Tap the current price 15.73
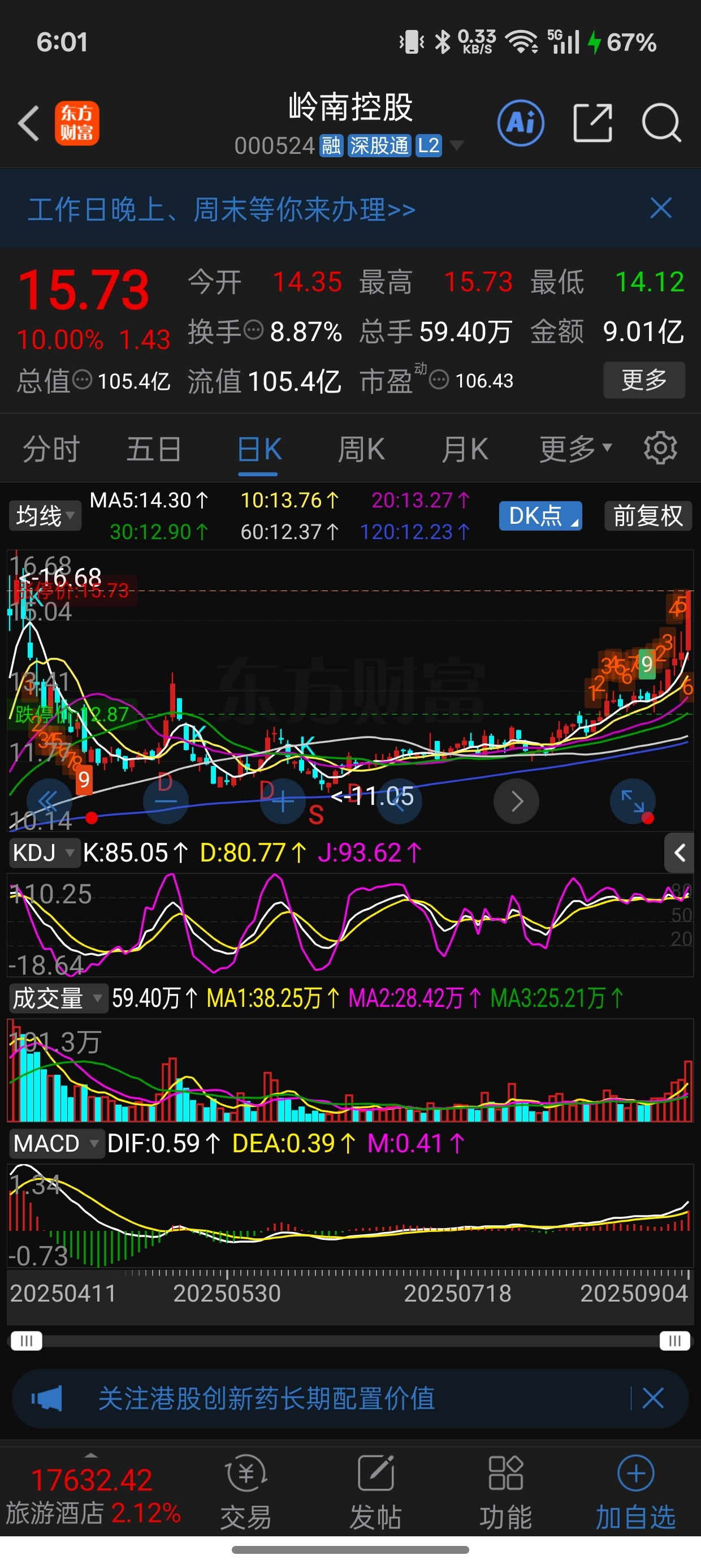The width and height of the screenshot is (701, 1568). (84, 290)
